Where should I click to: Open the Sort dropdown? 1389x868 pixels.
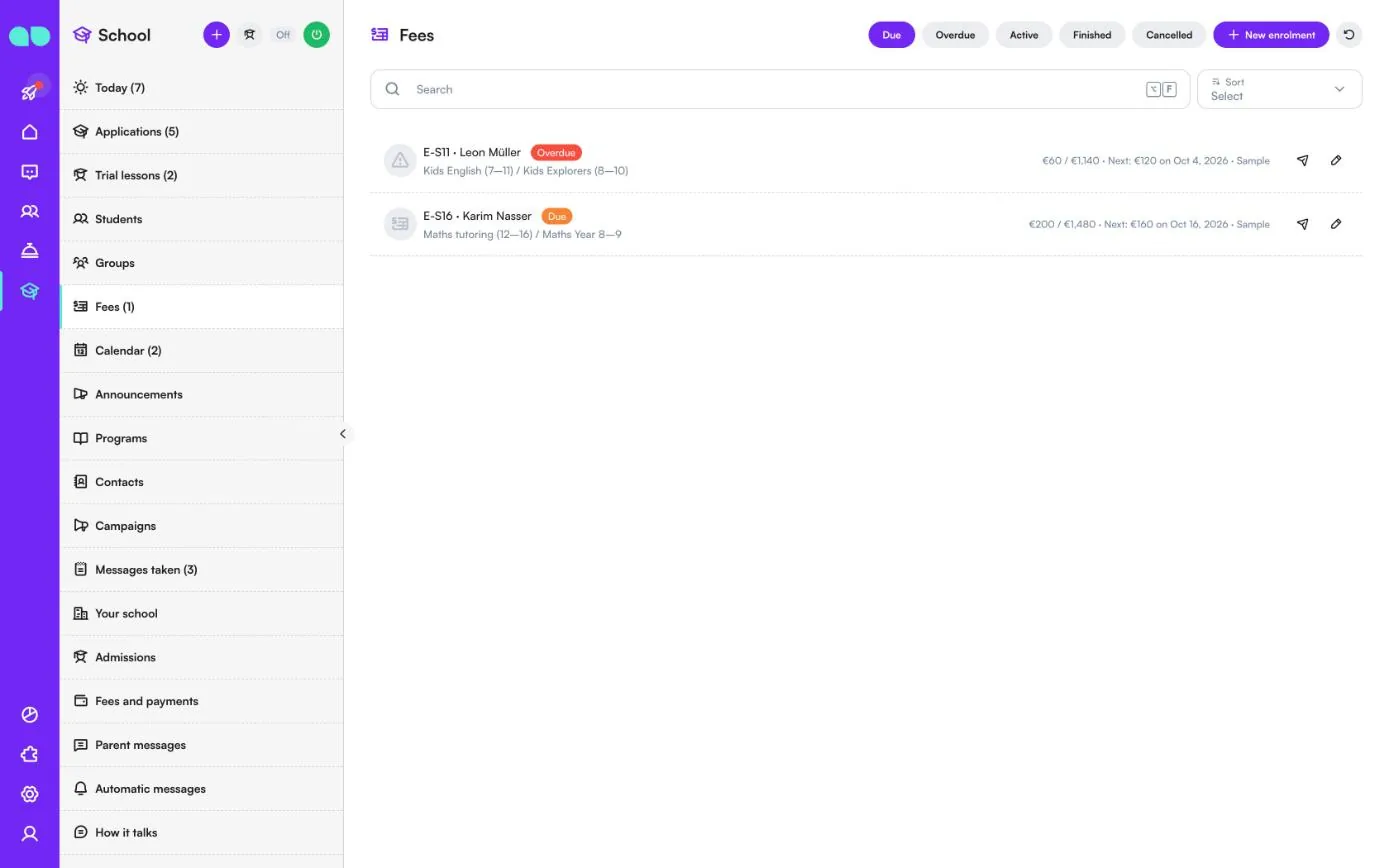[1279, 89]
